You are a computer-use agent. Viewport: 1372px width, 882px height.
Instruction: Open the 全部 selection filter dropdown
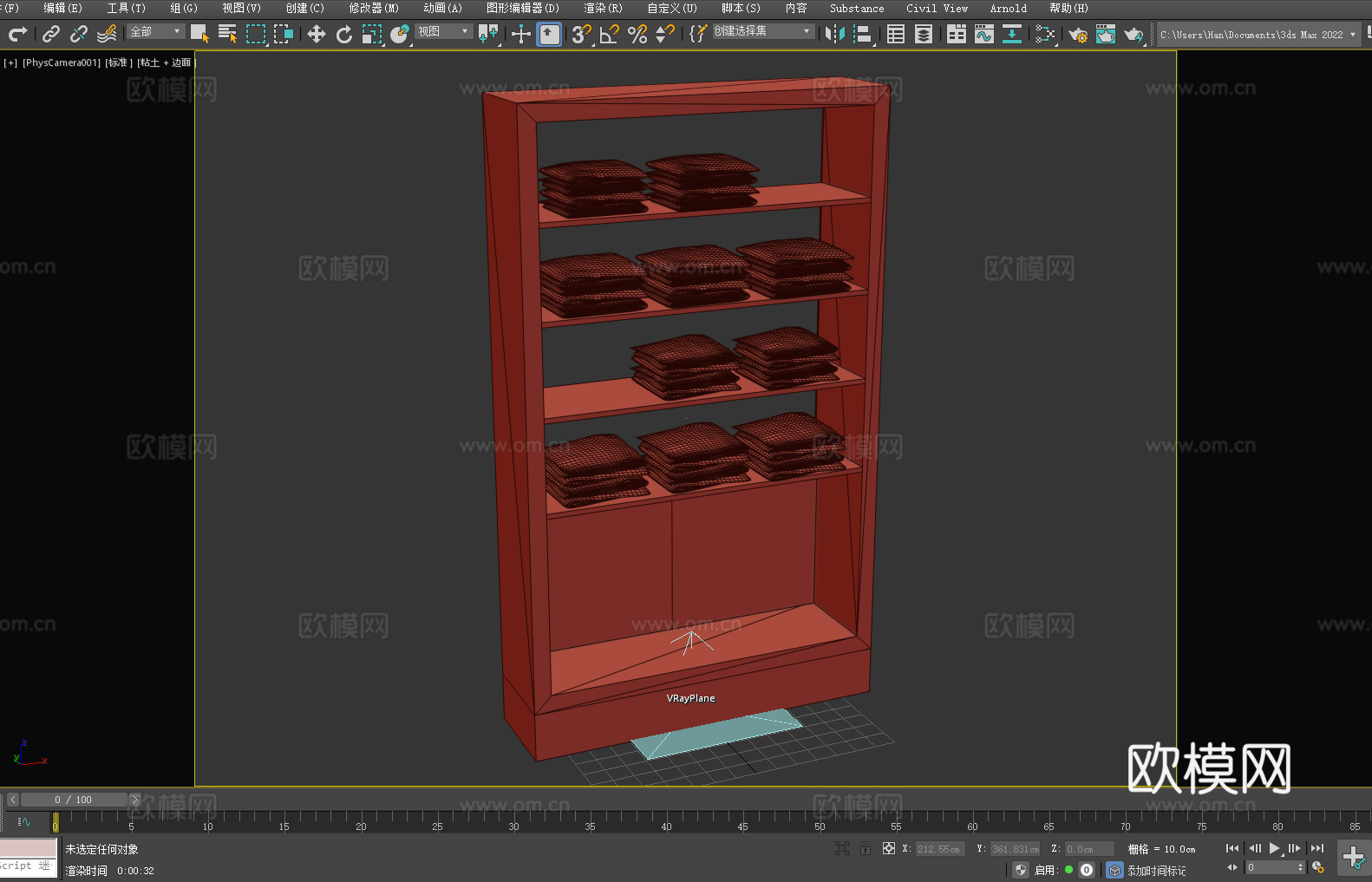pos(156,31)
